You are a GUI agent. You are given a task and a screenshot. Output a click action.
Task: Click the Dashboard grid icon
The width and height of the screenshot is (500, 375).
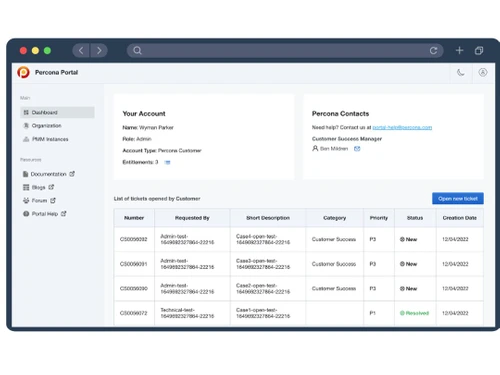pos(26,112)
